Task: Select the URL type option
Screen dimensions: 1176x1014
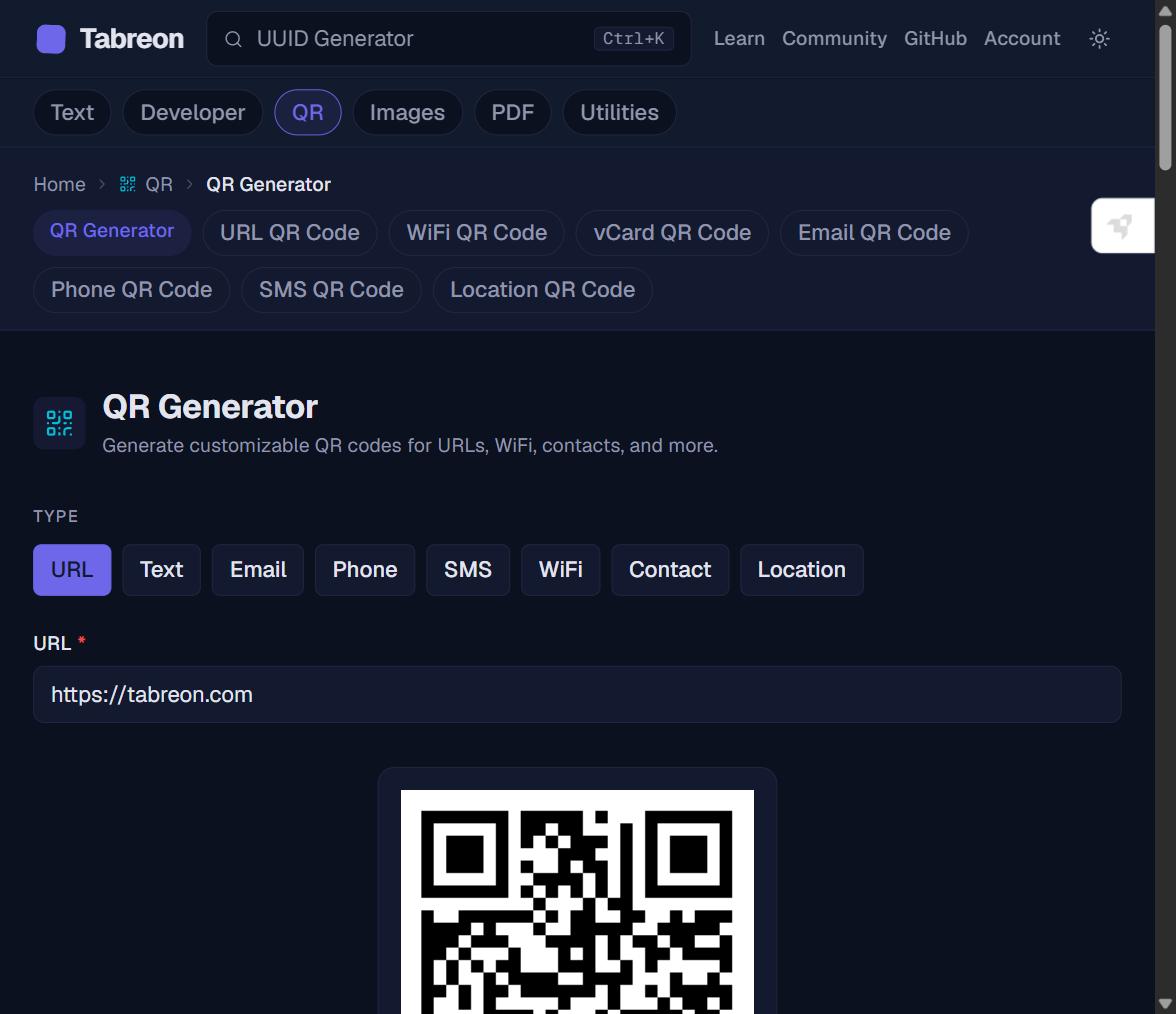Action: pos(72,570)
